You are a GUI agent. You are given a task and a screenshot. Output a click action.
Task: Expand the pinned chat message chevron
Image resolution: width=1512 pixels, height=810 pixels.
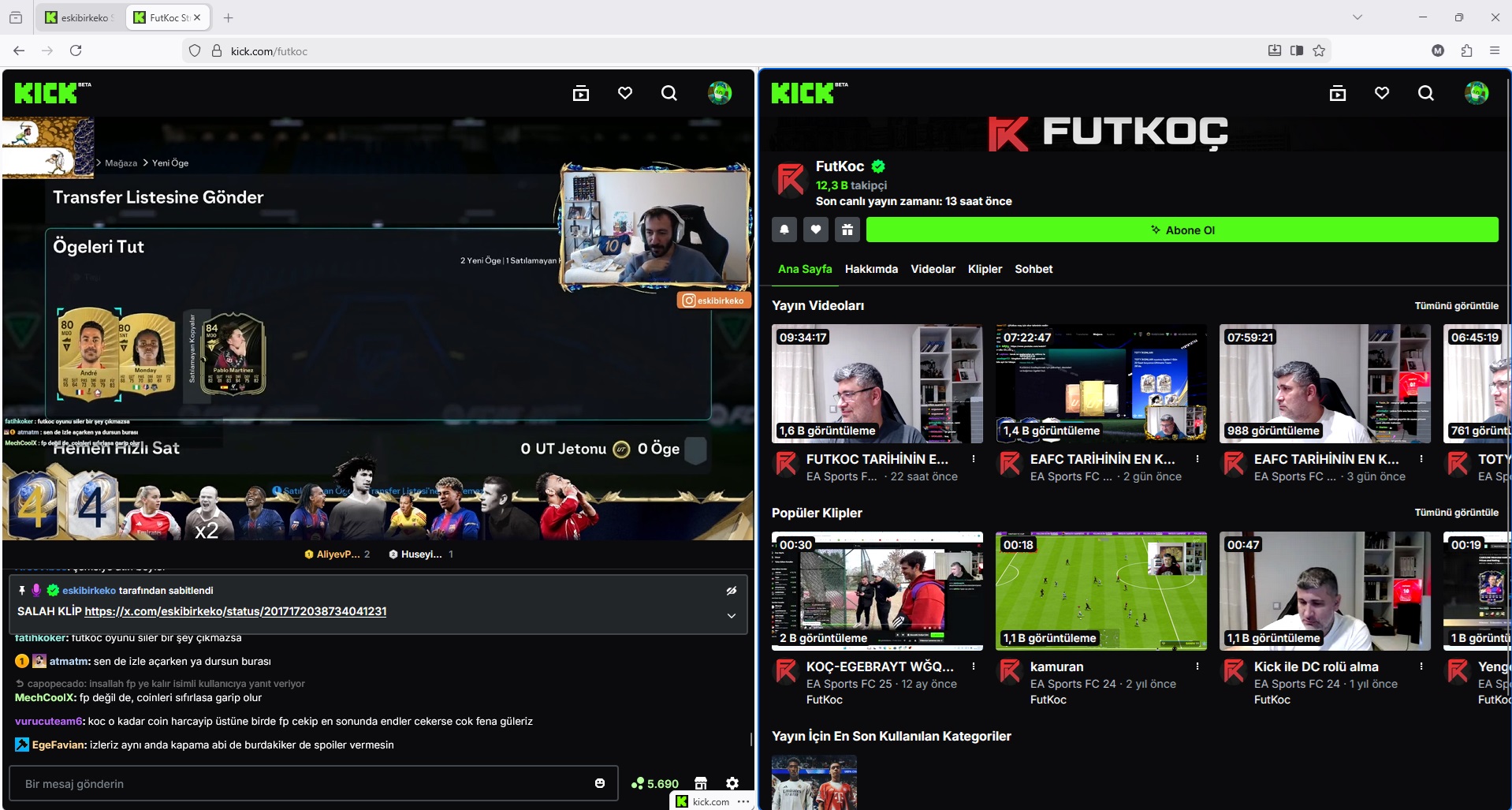pyautogui.click(x=732, y=615)
